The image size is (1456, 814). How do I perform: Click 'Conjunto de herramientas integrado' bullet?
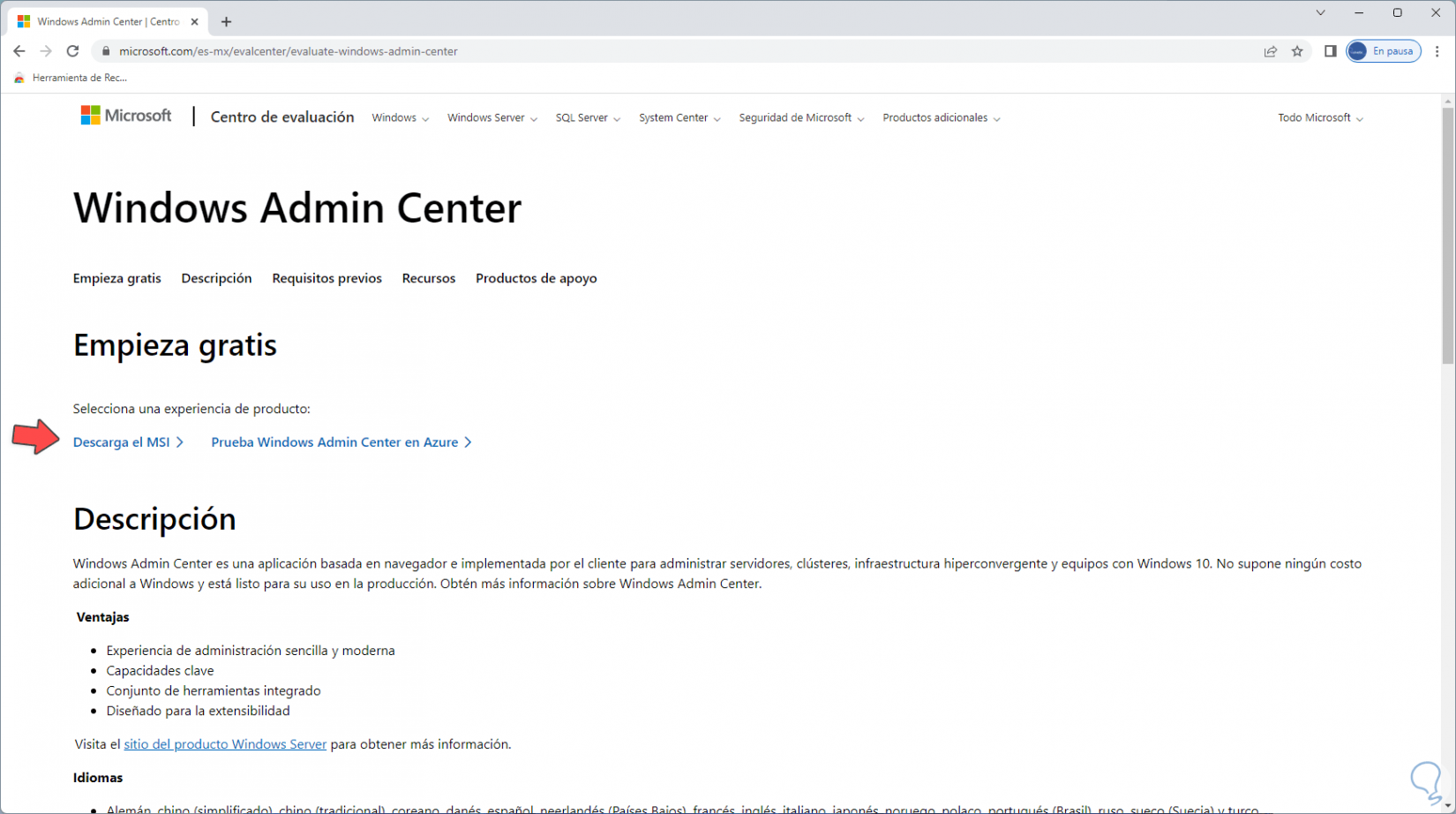click(214, 690)
